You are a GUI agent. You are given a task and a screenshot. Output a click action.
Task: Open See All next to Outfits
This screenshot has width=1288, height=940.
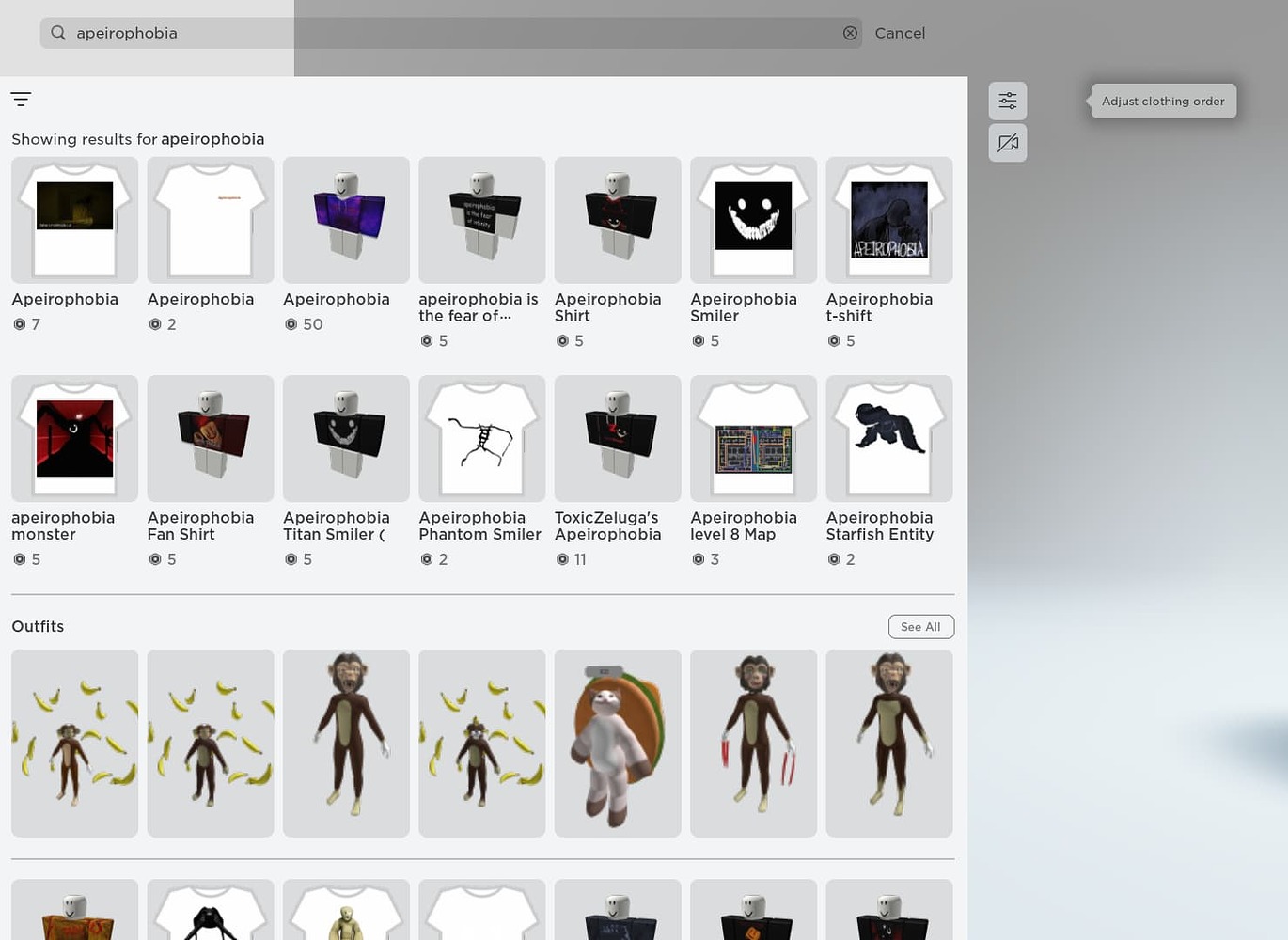(919, 626)
